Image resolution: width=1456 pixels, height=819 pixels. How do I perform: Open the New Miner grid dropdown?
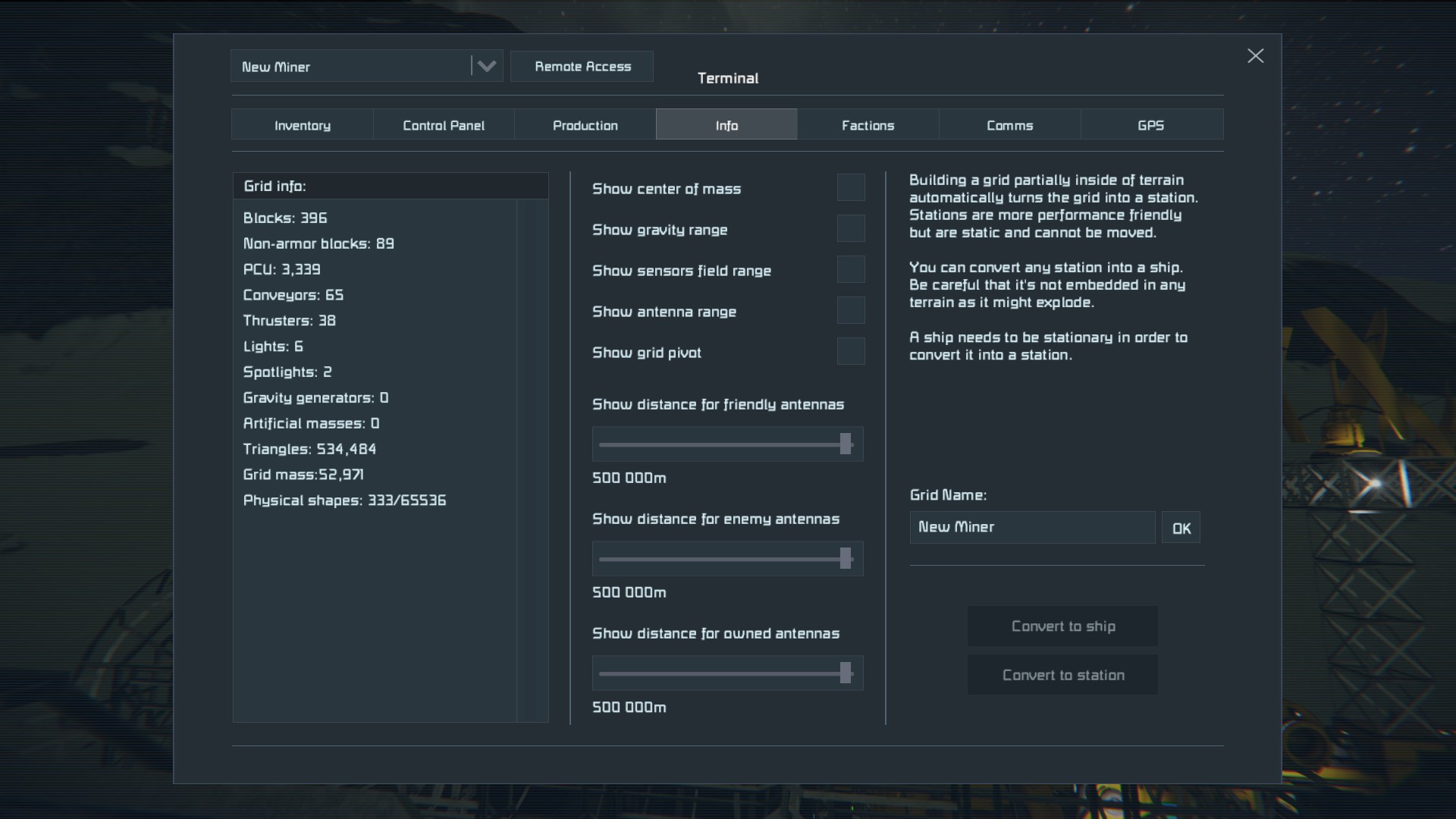367,66
